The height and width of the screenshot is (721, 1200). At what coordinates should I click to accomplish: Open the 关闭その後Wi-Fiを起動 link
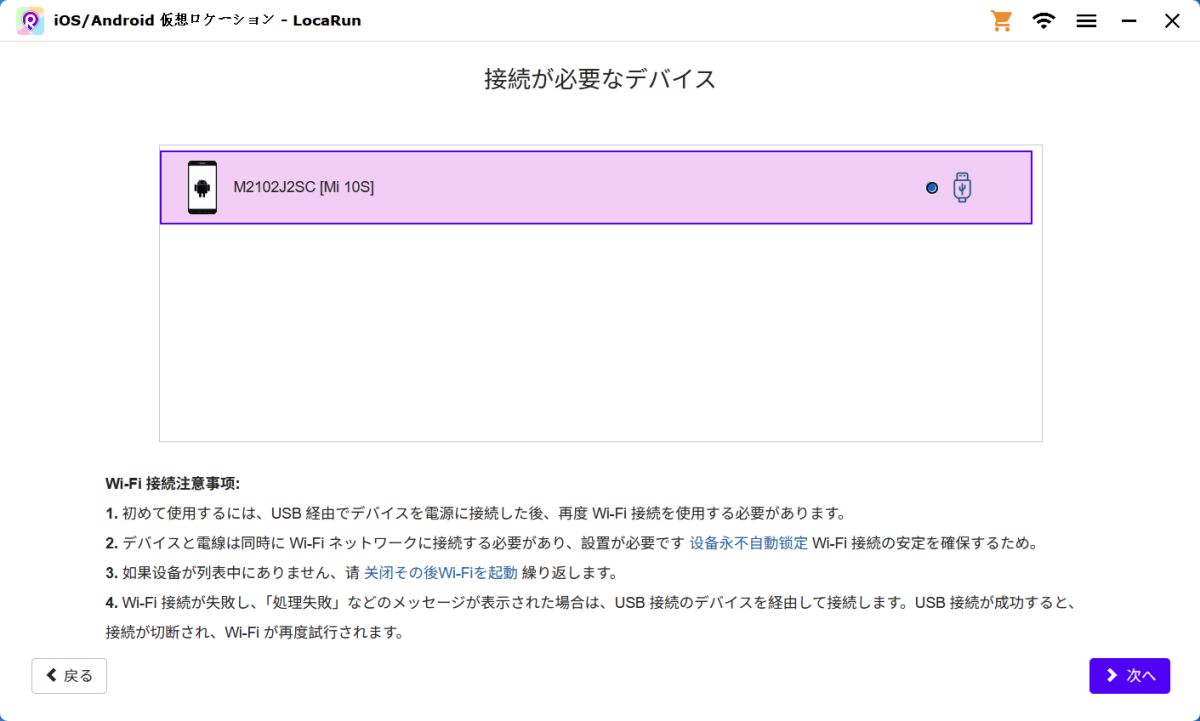(440, 573)
